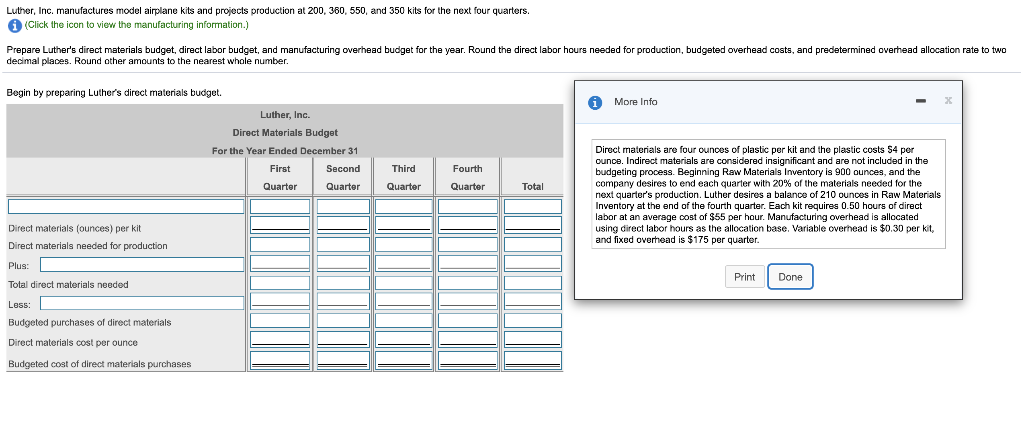The width and height of the screenshot is (1024, 422).
Task: Click Fourth Quarter cell for budgeted purchases of materials
Action: (467, 321)
